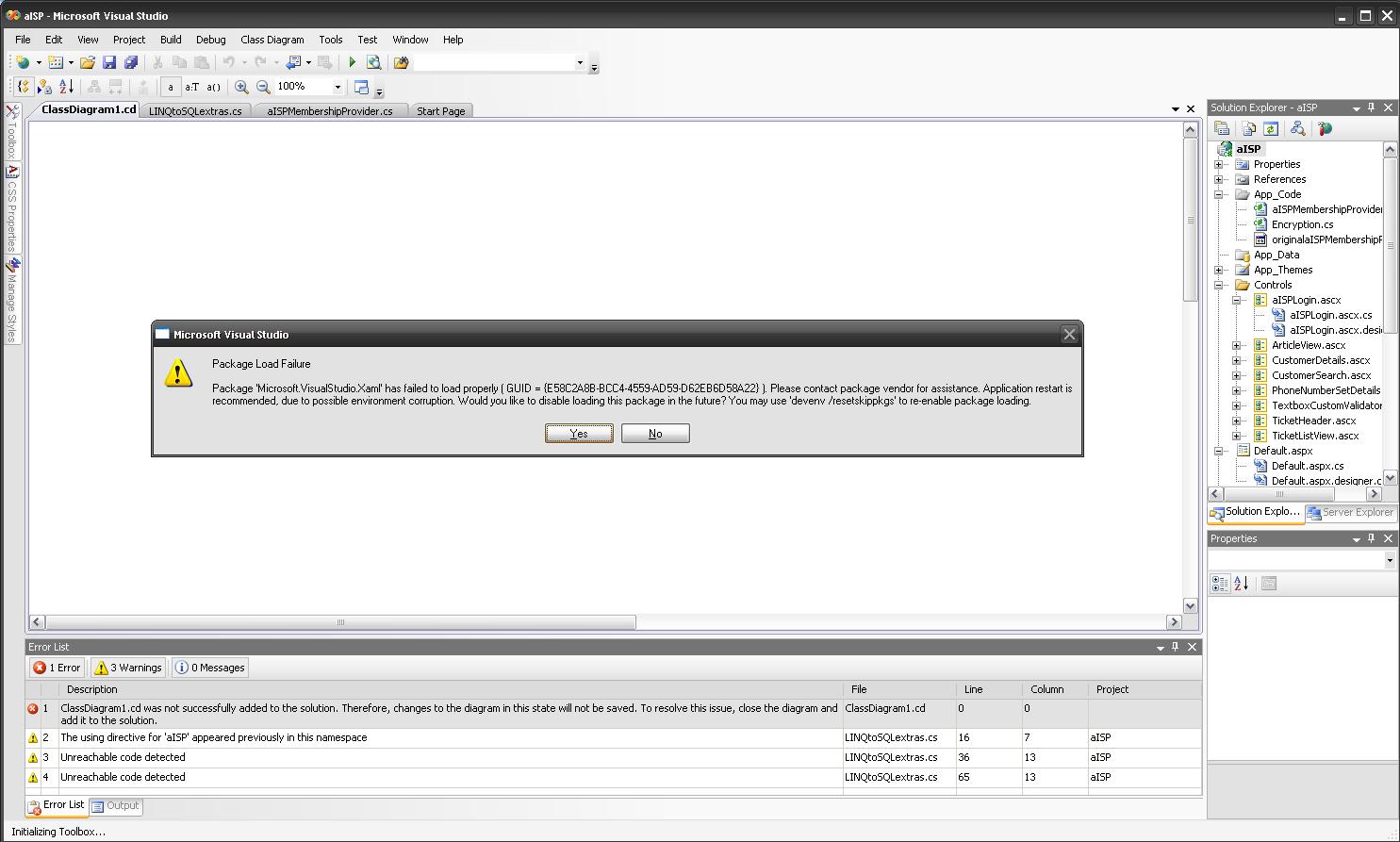The width and height of the screenshot is (1400, 842).
Task: Switch to aISPMembershipProvider.cs tab
Action: 330,111
